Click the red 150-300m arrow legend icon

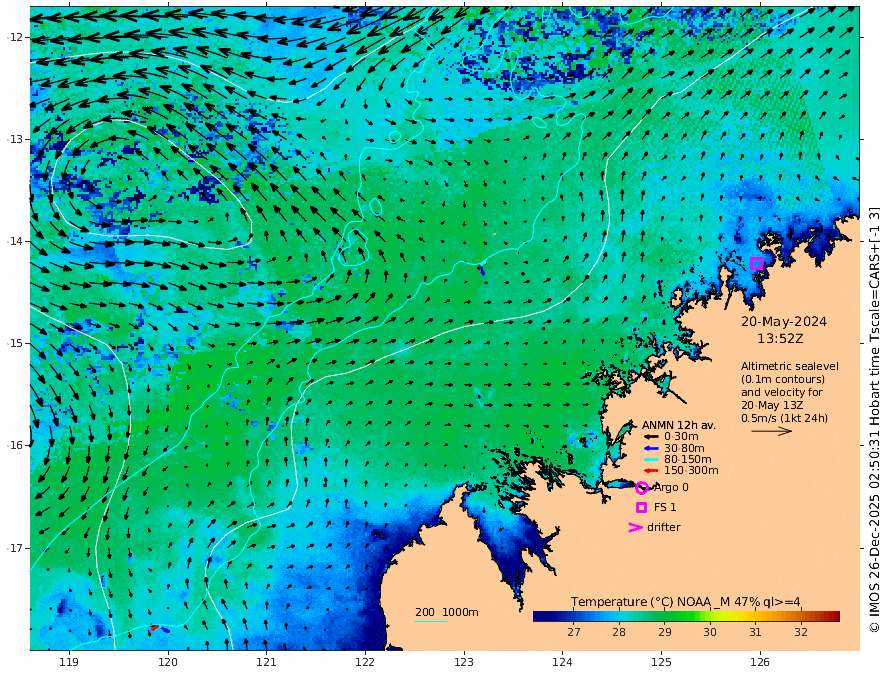pos(650,471)
